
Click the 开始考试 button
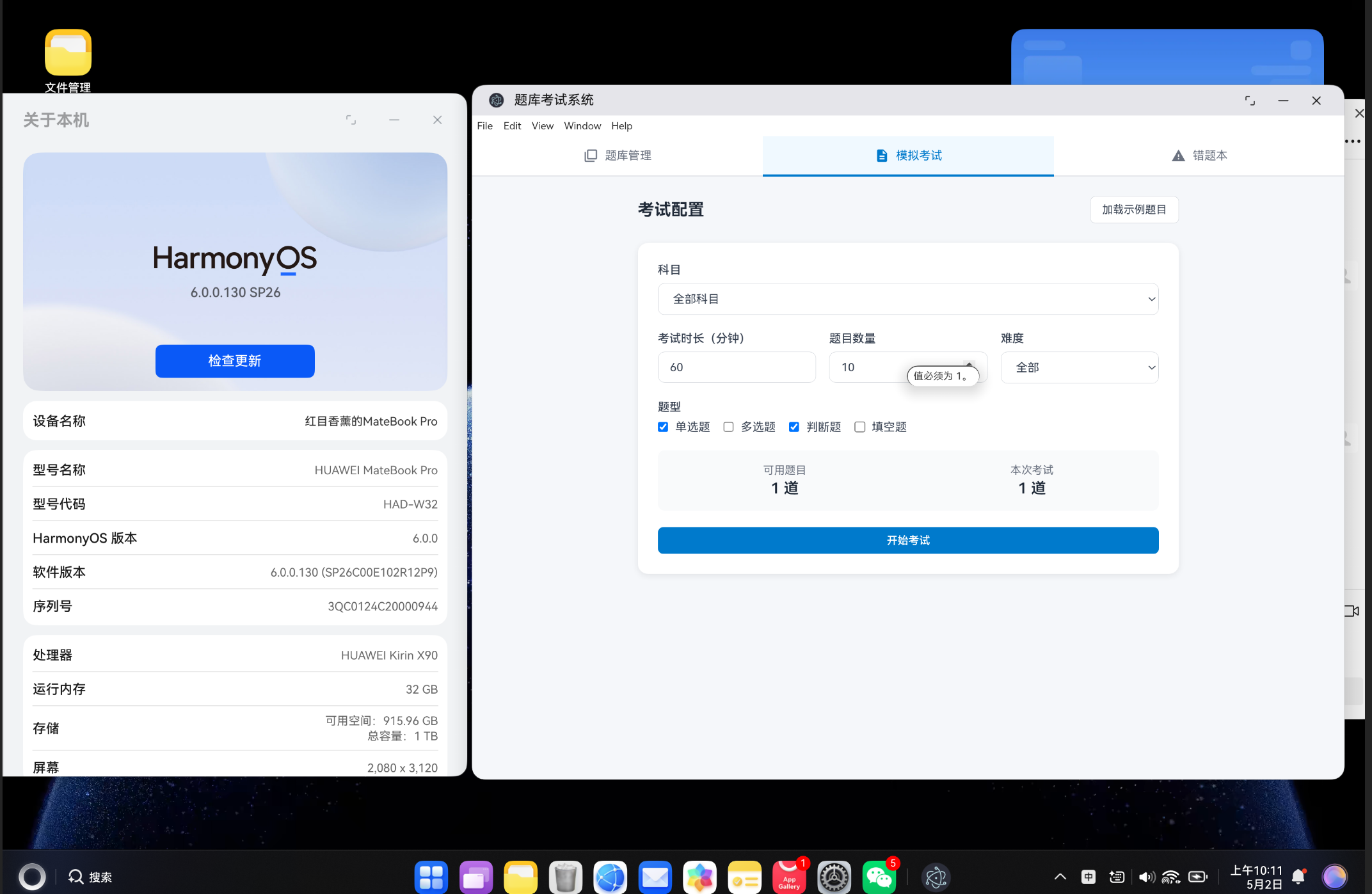point(908,540)
